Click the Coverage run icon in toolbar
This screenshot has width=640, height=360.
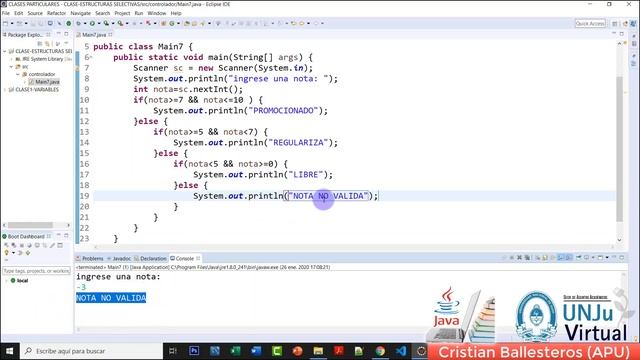click(x=106, y=23)
